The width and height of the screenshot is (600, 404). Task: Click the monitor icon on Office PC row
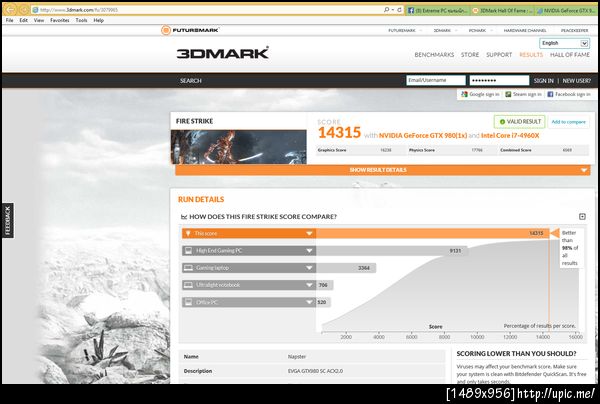[x=188, y=302]
